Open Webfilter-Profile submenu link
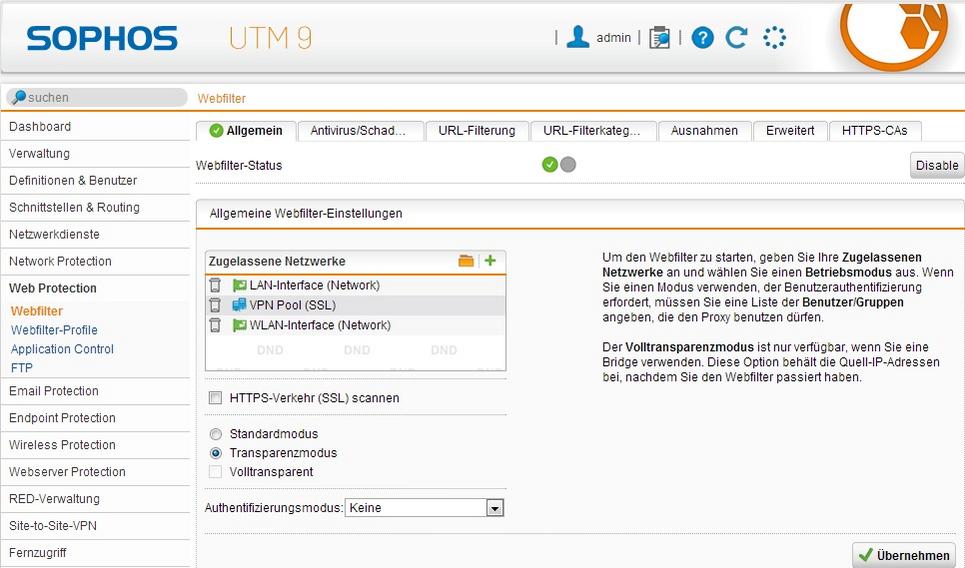Viewport: 965px width, 568px height. [x=54, y=330]
